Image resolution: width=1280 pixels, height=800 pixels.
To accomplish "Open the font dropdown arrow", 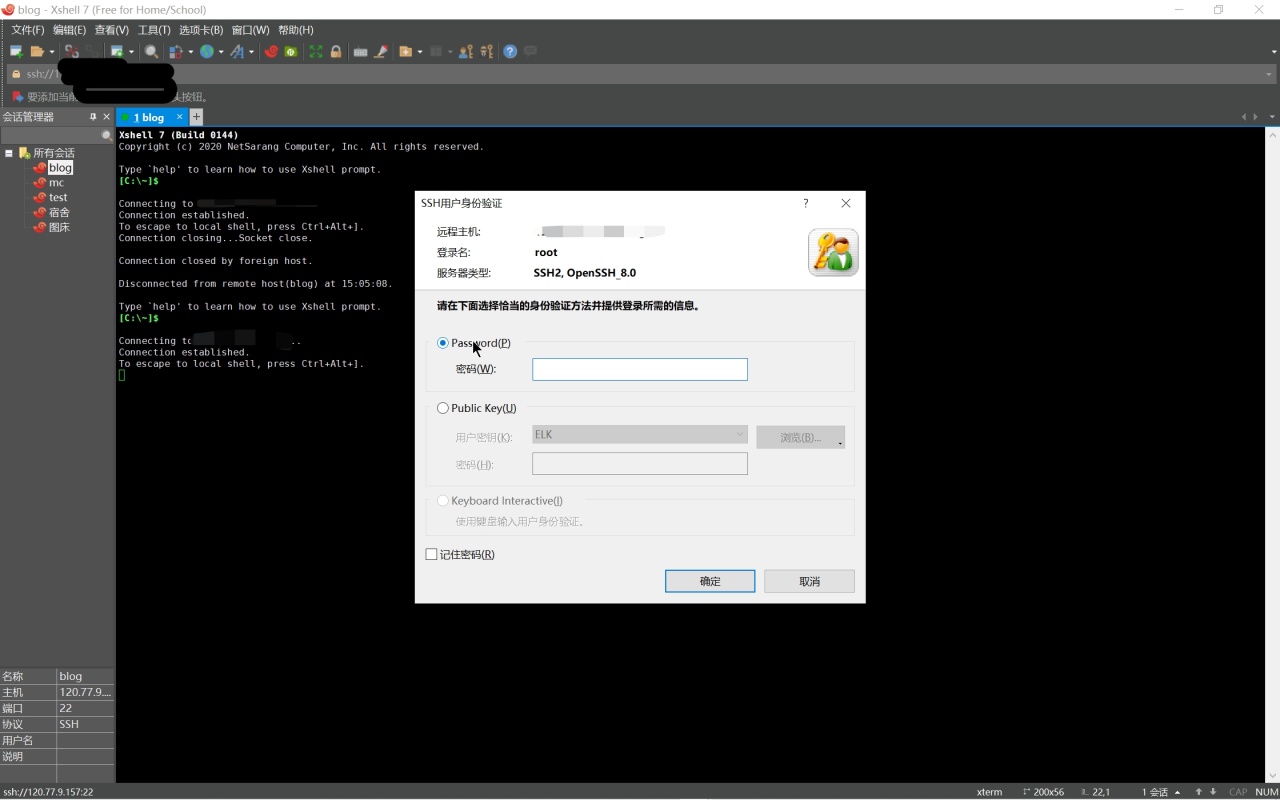I will coord(251,52).
